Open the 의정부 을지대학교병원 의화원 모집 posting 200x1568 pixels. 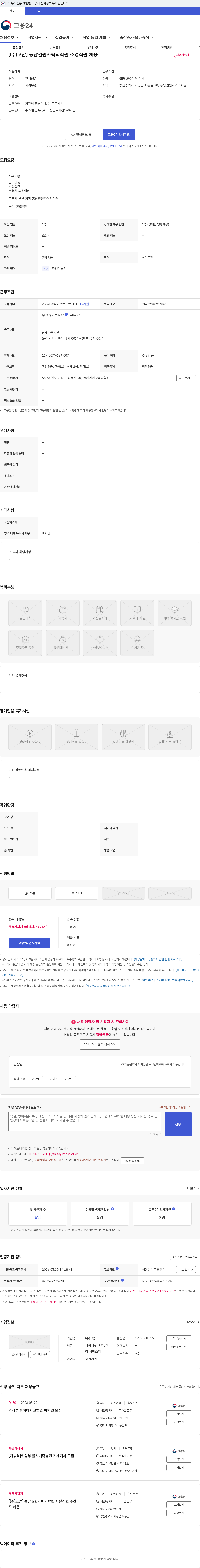pos(35,1410)
